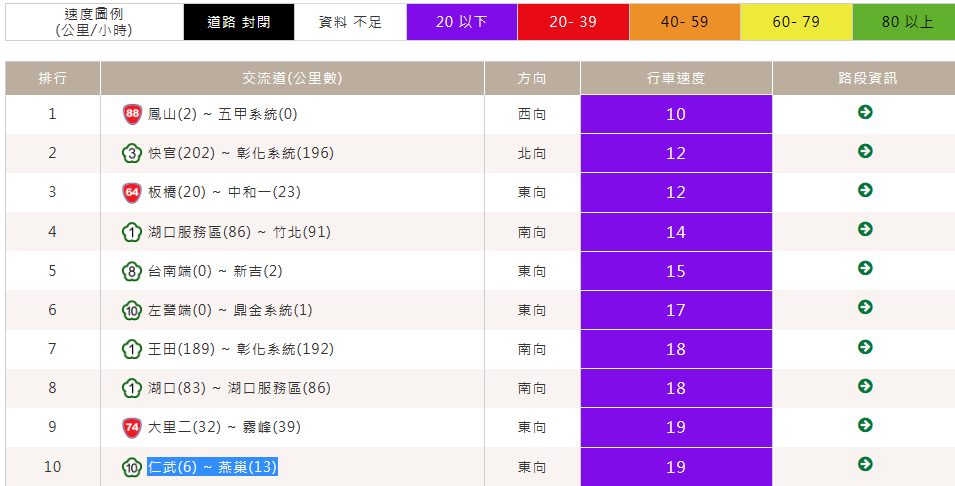Click the speed cell showing 10
The width and height of the screenshot is (955, 486).
pyautogui.click(x=676, y=114)
